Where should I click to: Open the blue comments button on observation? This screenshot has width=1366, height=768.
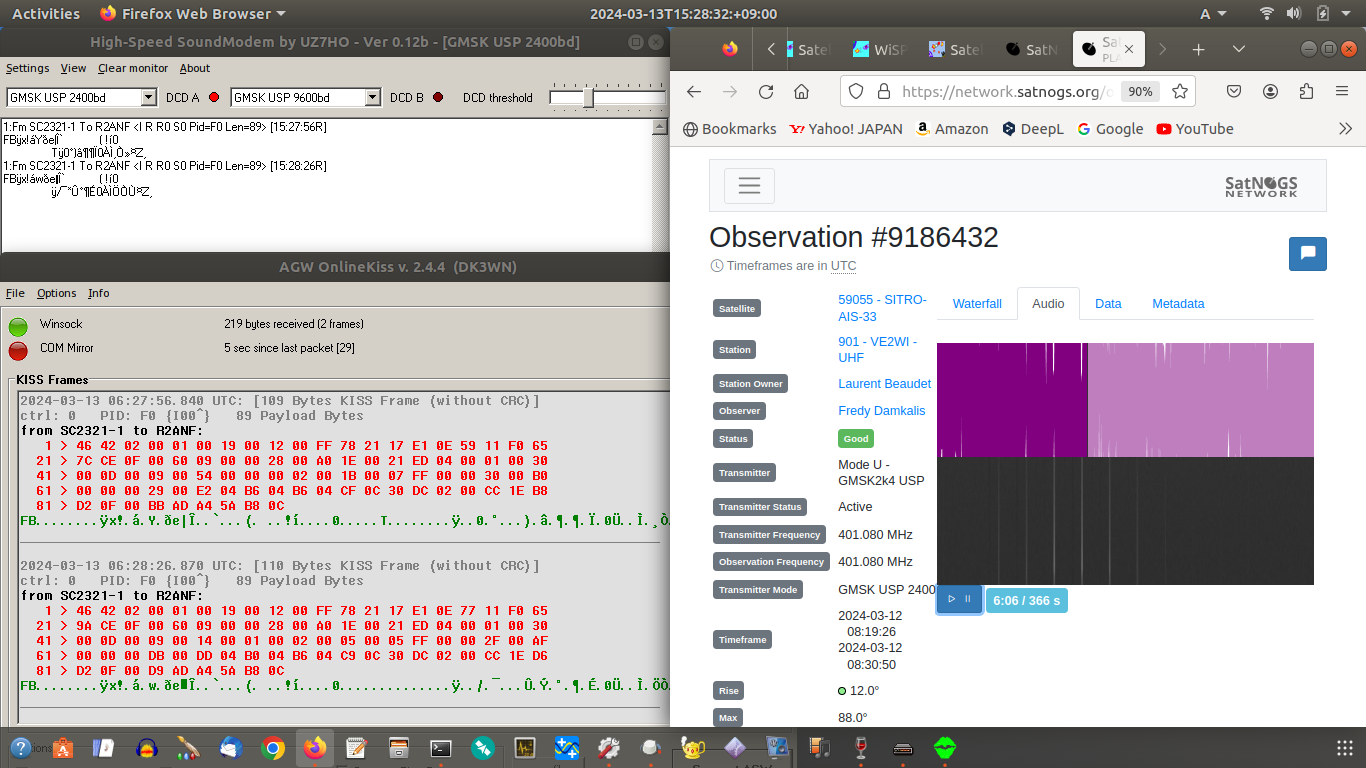[1308, 254]
